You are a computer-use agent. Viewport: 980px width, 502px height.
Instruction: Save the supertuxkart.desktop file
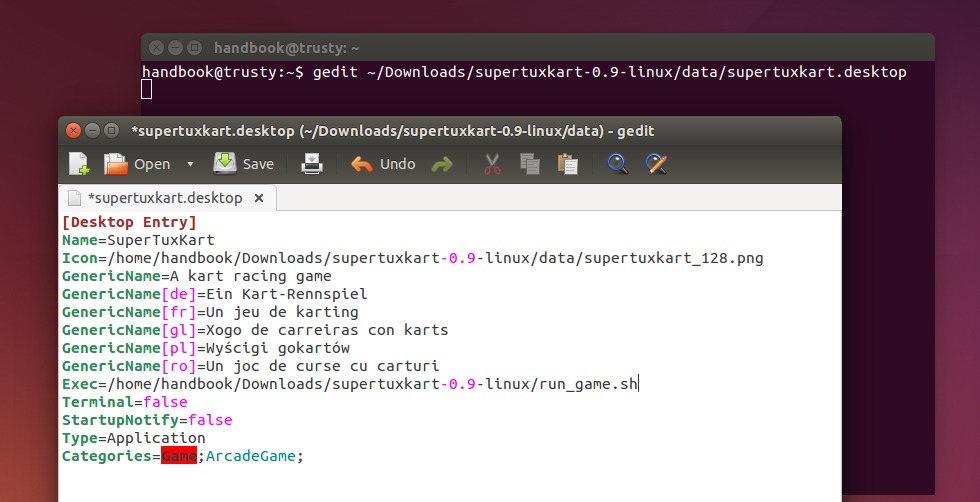(x=244, y=164)
